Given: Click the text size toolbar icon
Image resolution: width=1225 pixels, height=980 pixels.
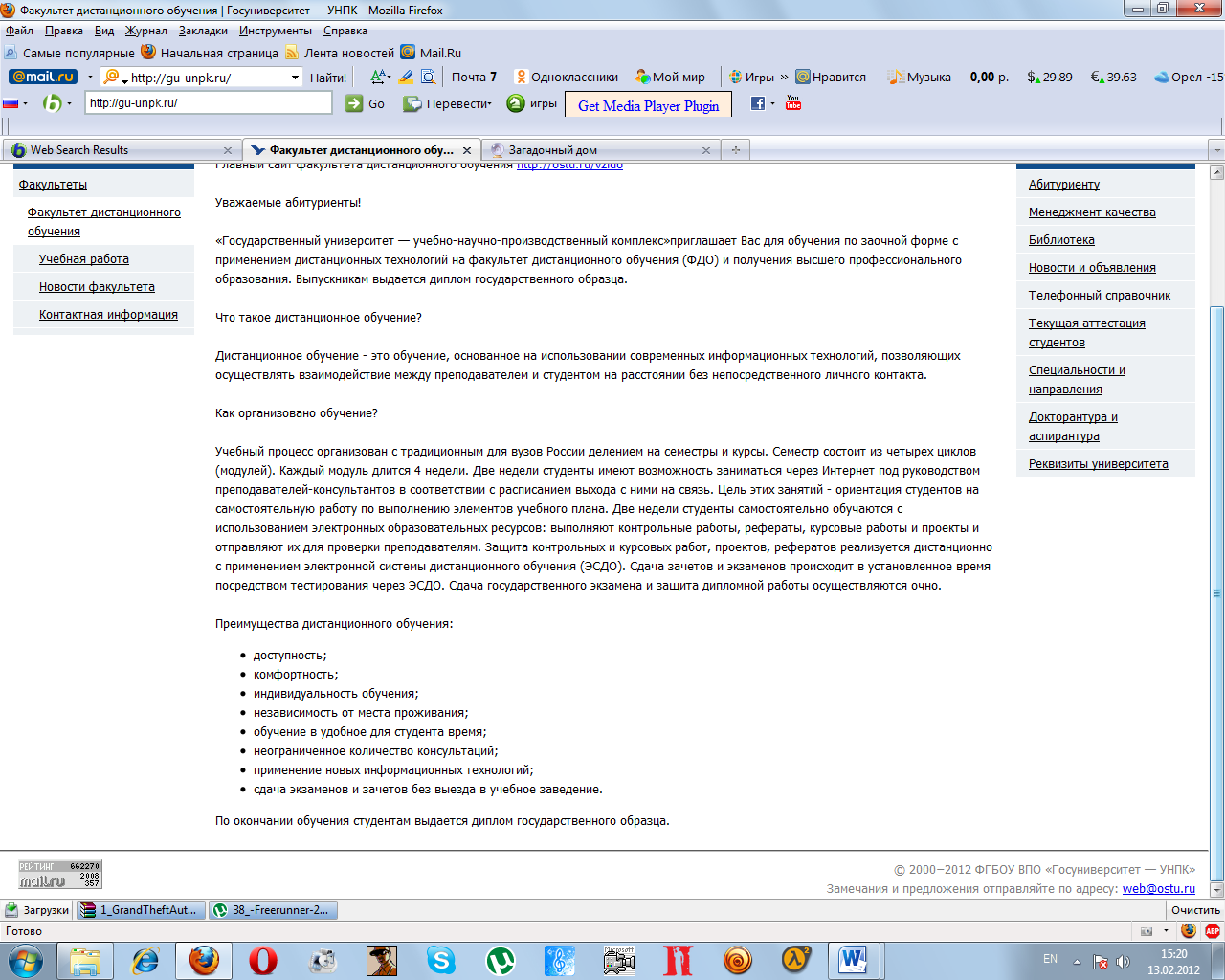Looking at the screenshot, I should pyautogui.click(x=379, y=77).
